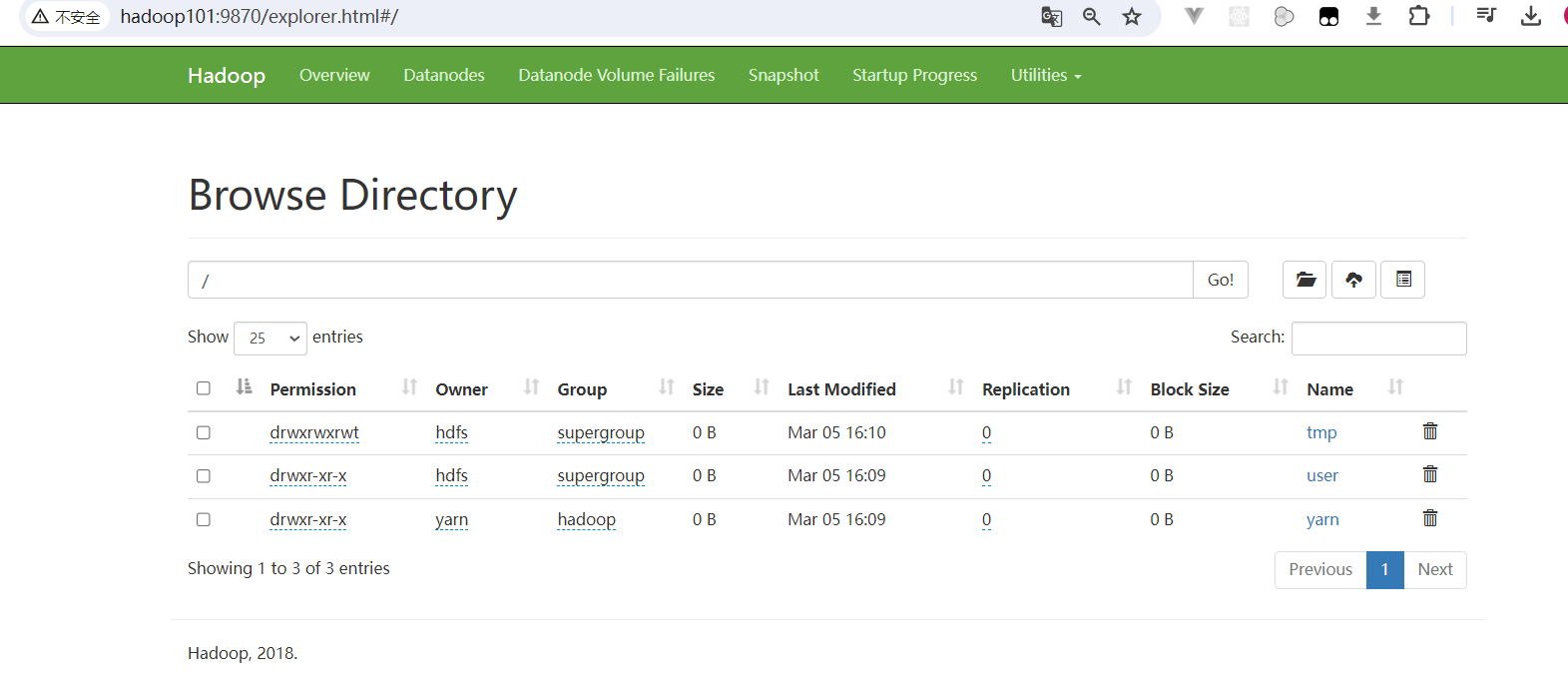Open the browser extensions puzzle icon
The width and height of the screenshot is (1568, 685).
coord(1418,16)
